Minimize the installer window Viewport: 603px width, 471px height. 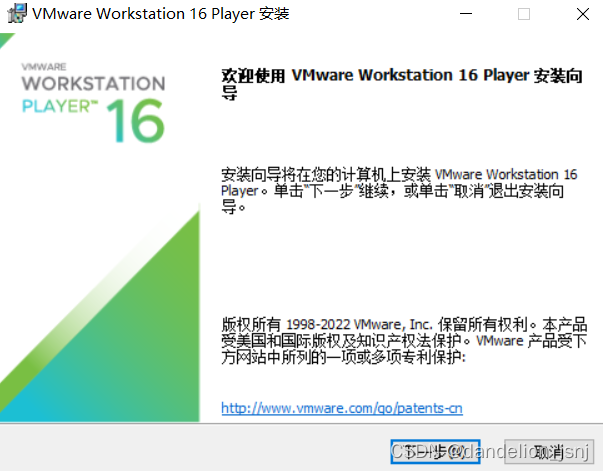(466, 14)
